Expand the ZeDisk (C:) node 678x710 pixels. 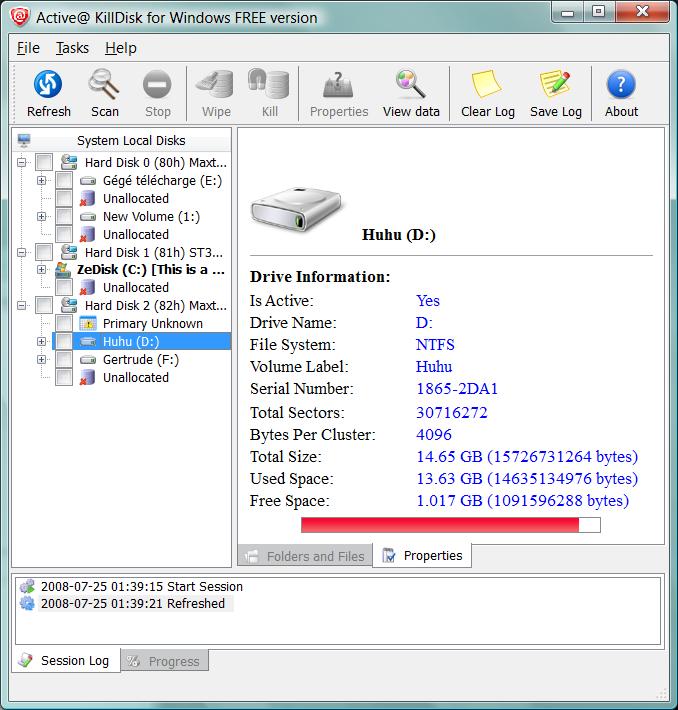[x=42, y=269]
